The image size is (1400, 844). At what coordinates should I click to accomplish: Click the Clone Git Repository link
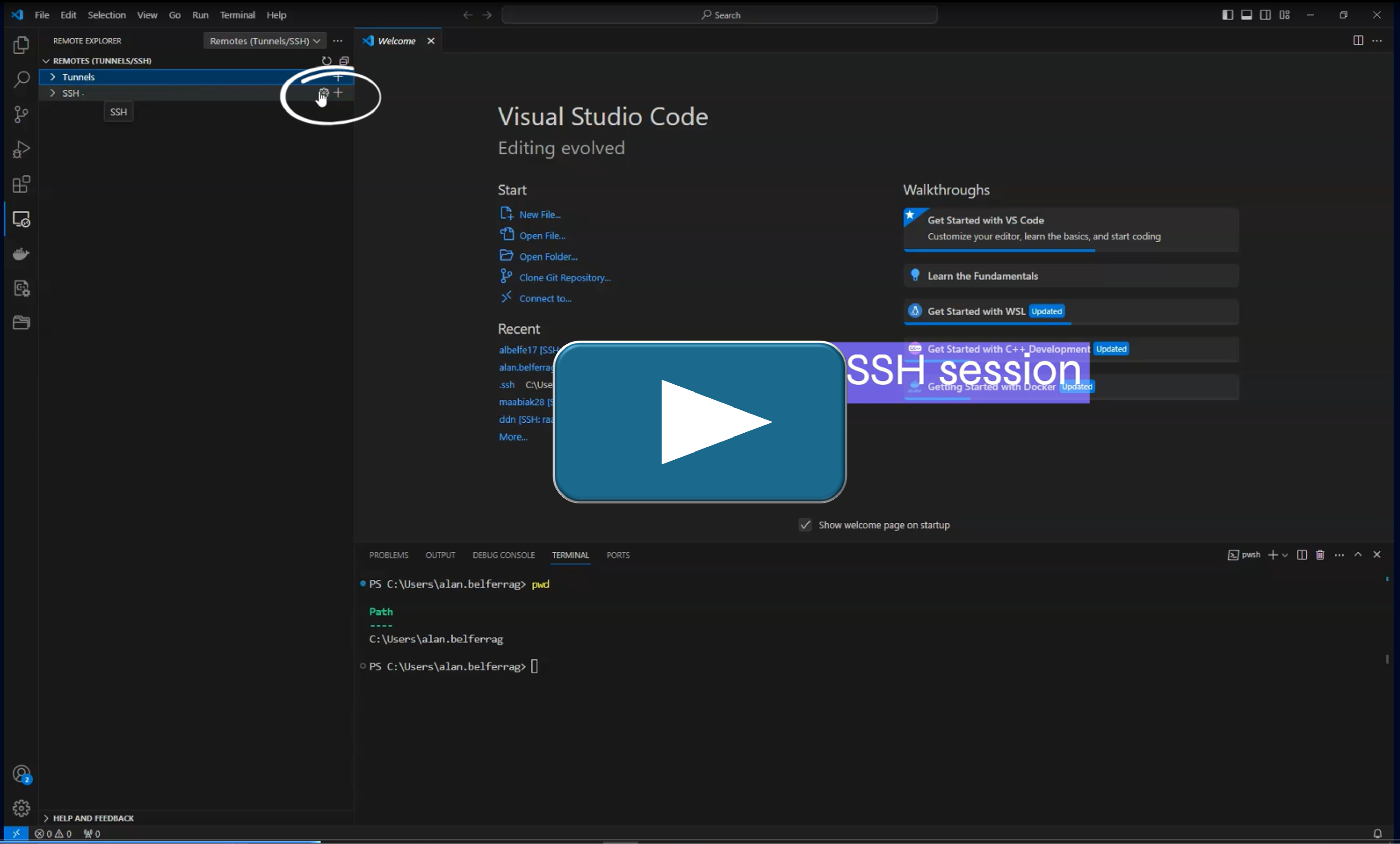point(565,278)
